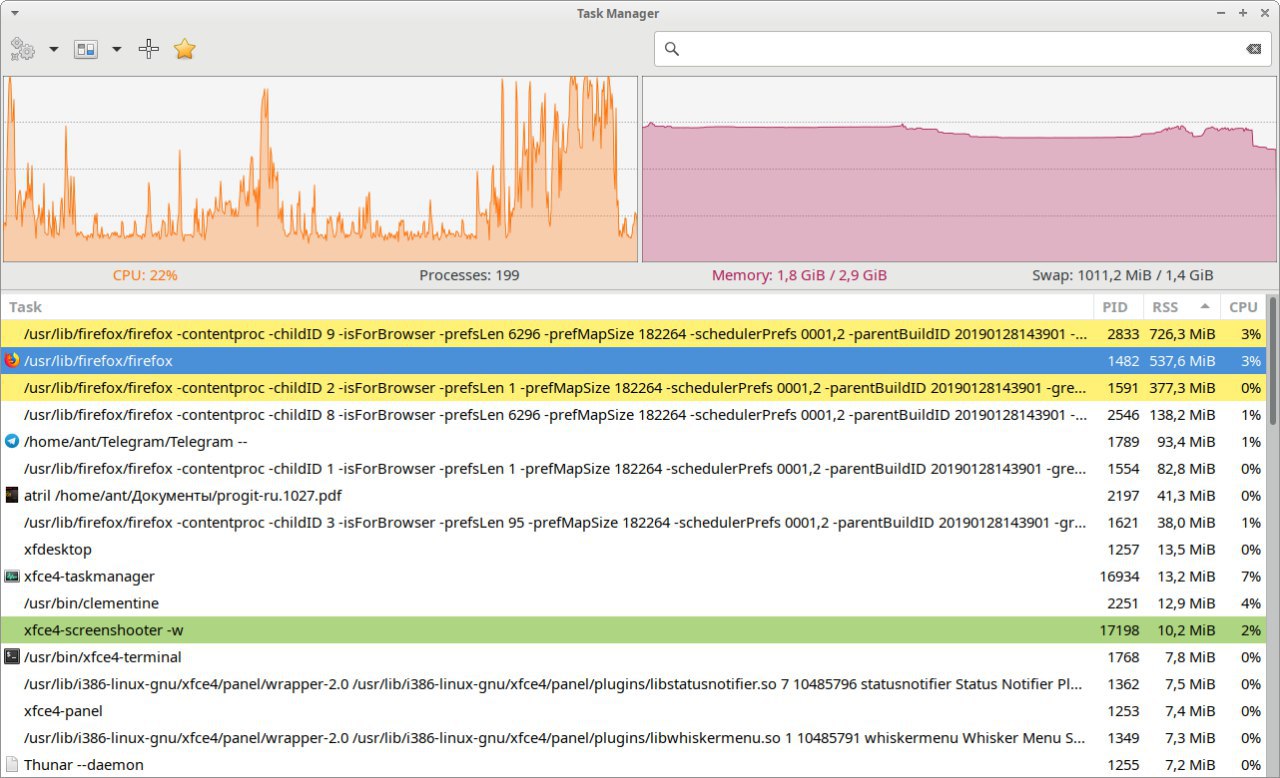The height and width of the screenshot is (778, 1280).
Task: Select the xfce4-screenshooter -w row
Action: pos(634,631)
